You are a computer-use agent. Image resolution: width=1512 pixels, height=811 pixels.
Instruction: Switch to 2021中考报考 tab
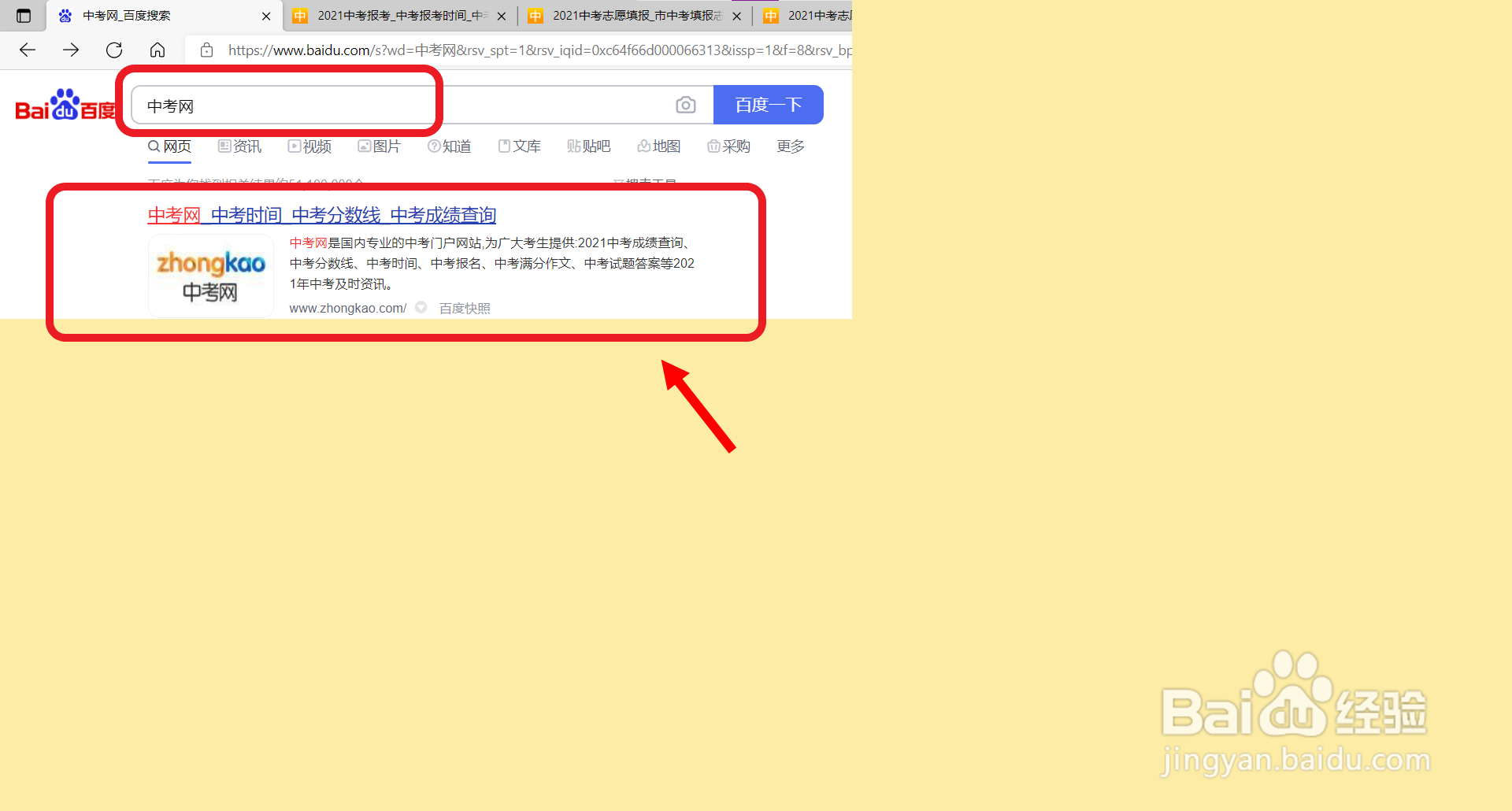tap(399, 16)
